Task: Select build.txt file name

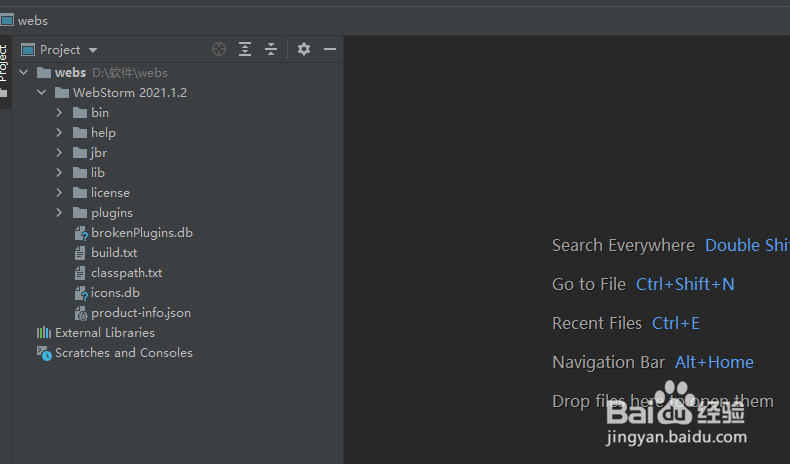Action: point(114,253)
